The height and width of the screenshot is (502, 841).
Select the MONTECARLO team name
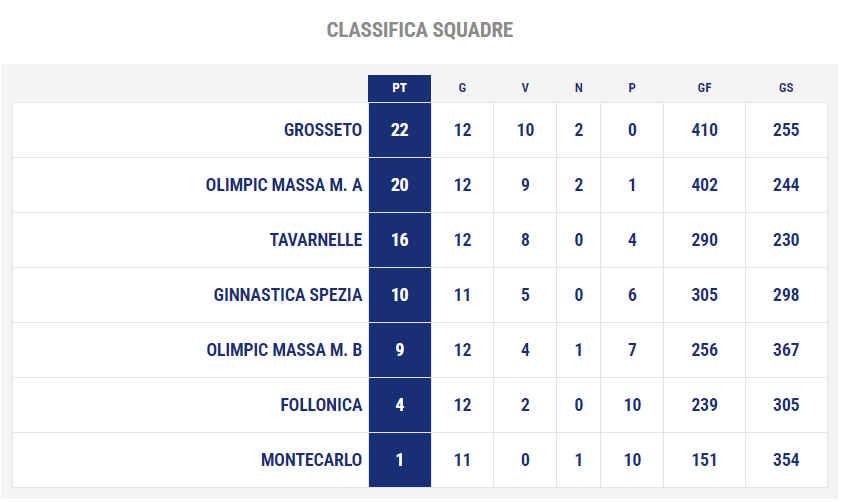(312, 460)
